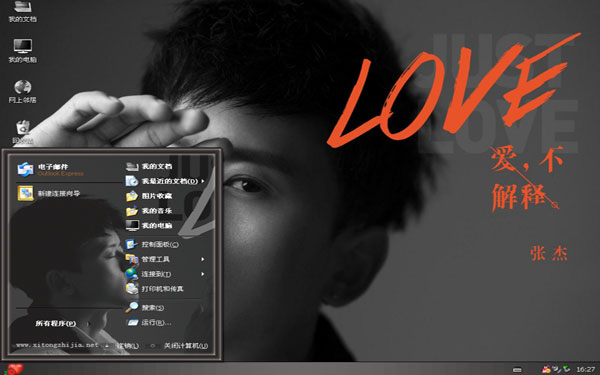Click the colorful penguin tray icon
600x375 pixels.
[546, 369]
